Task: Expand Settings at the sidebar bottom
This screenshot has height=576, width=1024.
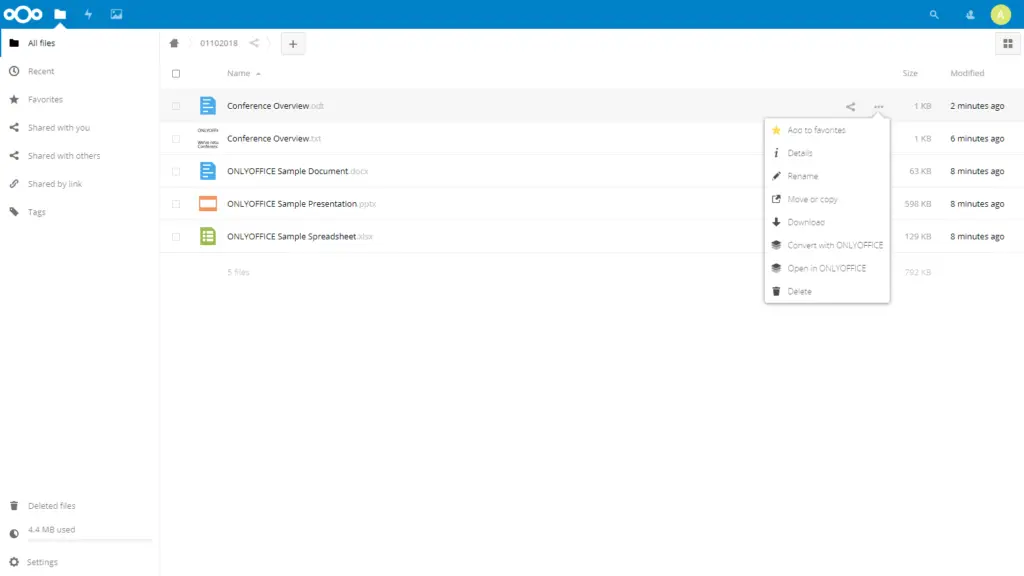Action: tap(42, 562)
